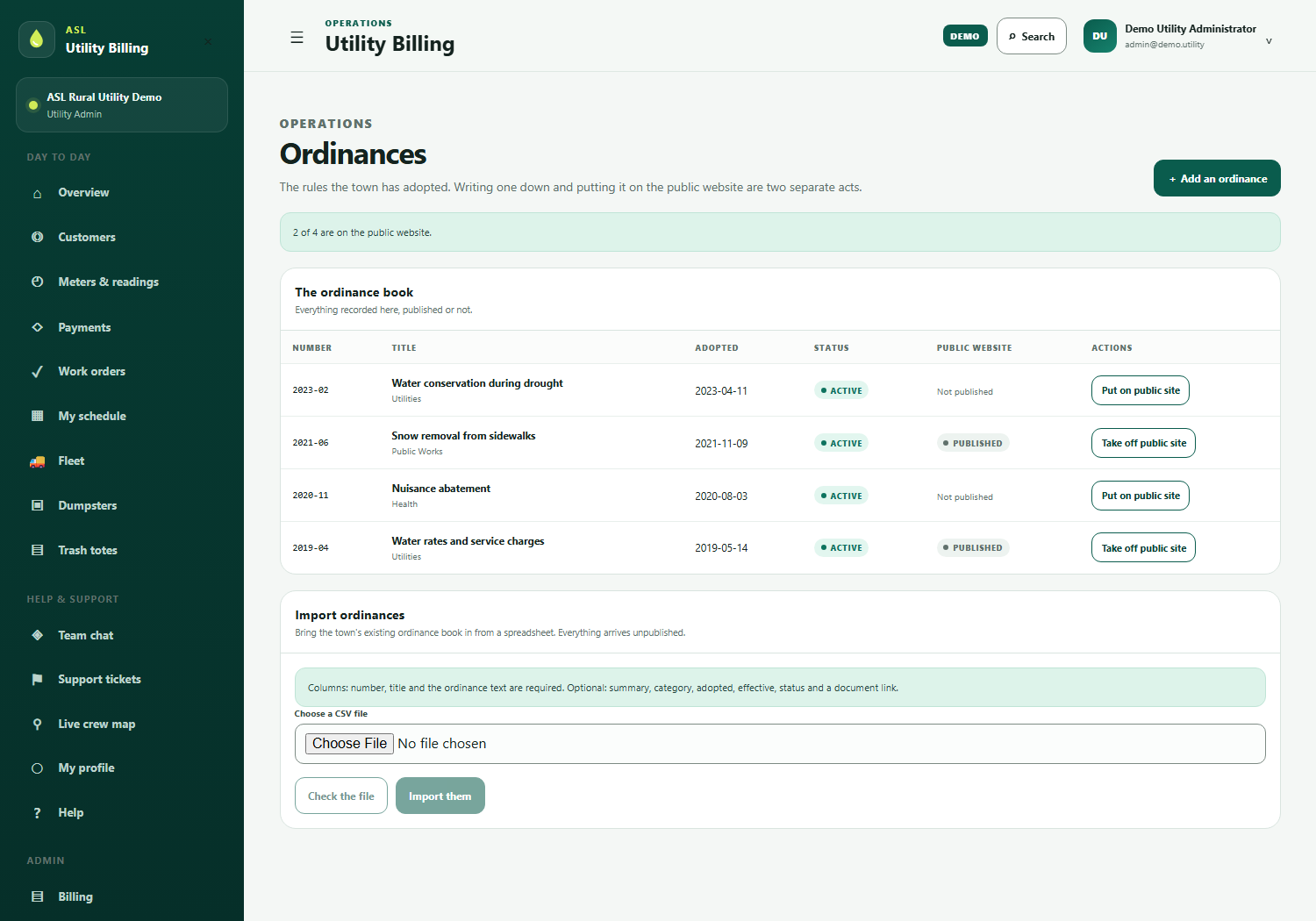Click 'Water rates and service charges' title

pyautogui.click(x=468, y=541)
